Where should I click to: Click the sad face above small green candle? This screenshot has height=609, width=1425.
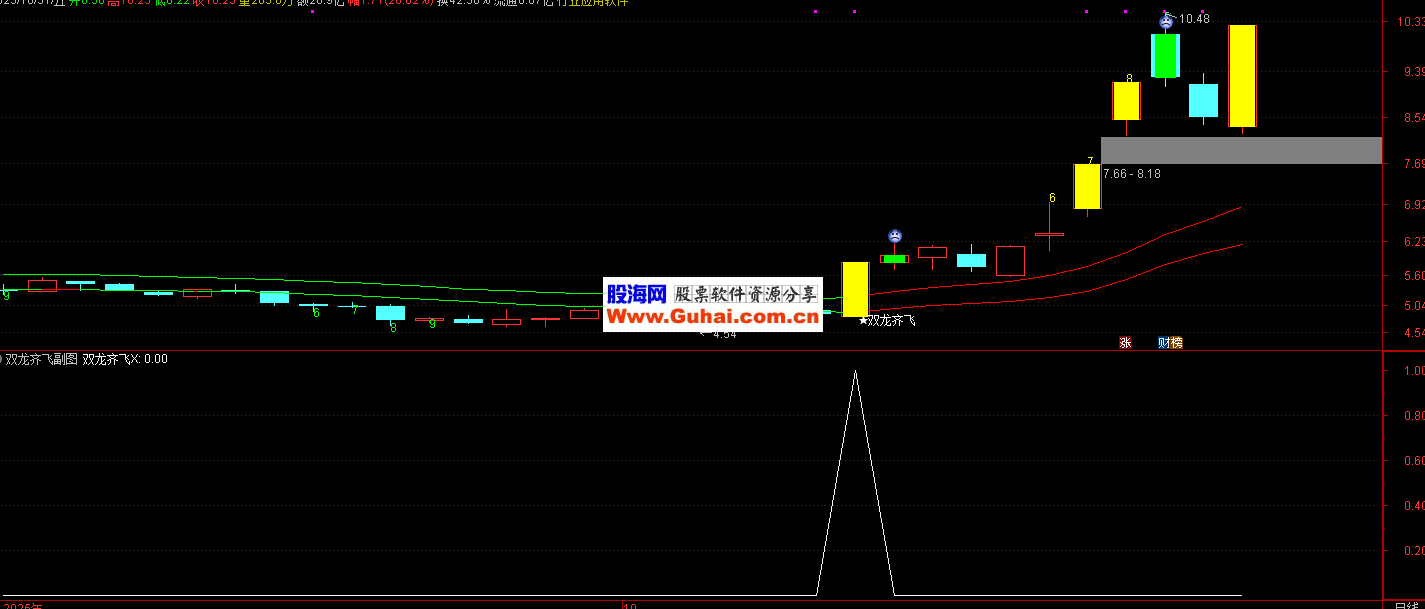tap(894, 236)
